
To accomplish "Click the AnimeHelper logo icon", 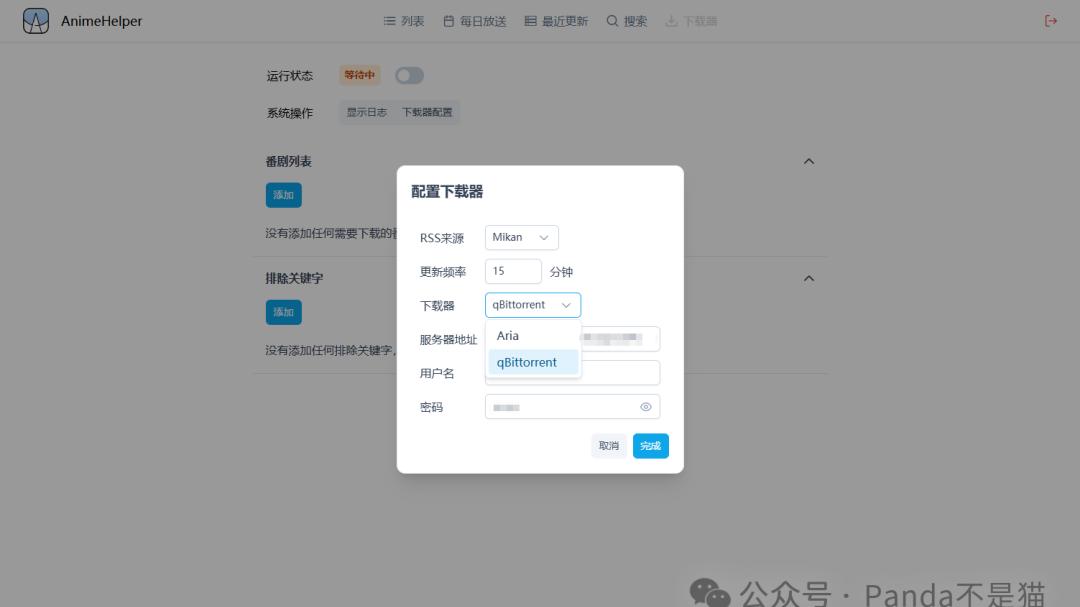I will click(34, 19).
